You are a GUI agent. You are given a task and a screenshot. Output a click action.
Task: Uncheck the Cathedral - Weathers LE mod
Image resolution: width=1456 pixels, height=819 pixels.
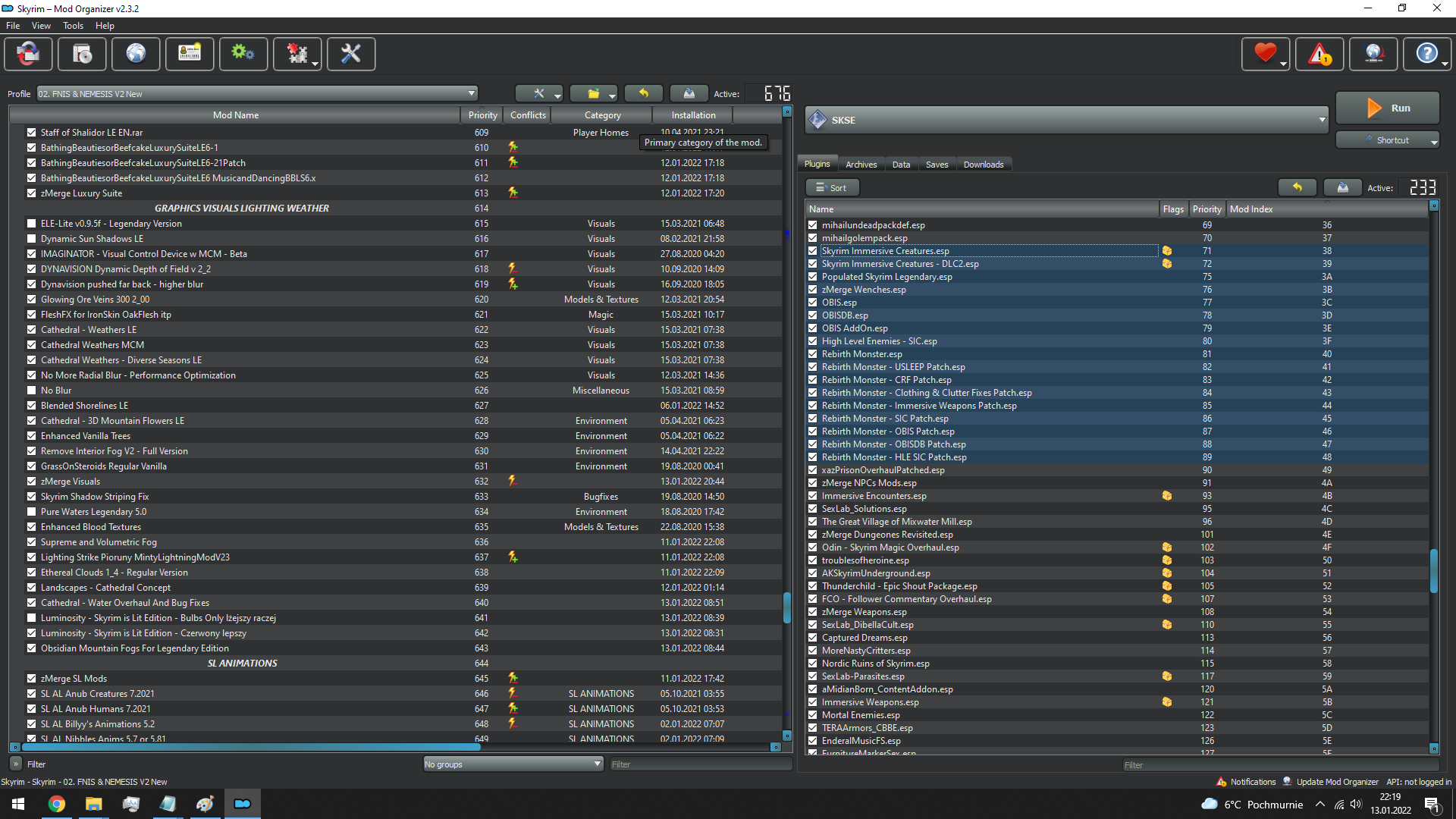pyautogui.click(x=31, y=330)
